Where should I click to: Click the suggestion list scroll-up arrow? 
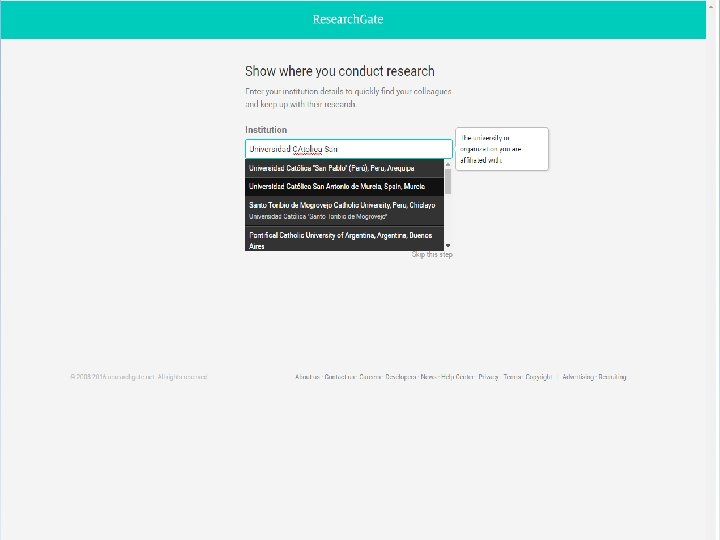[448, 164]
